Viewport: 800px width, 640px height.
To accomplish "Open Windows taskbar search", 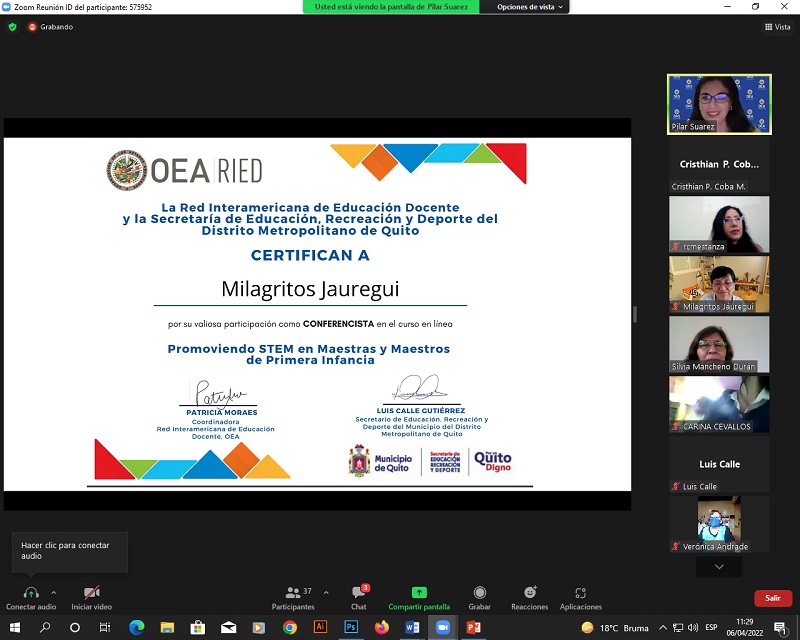I will 45,627.
